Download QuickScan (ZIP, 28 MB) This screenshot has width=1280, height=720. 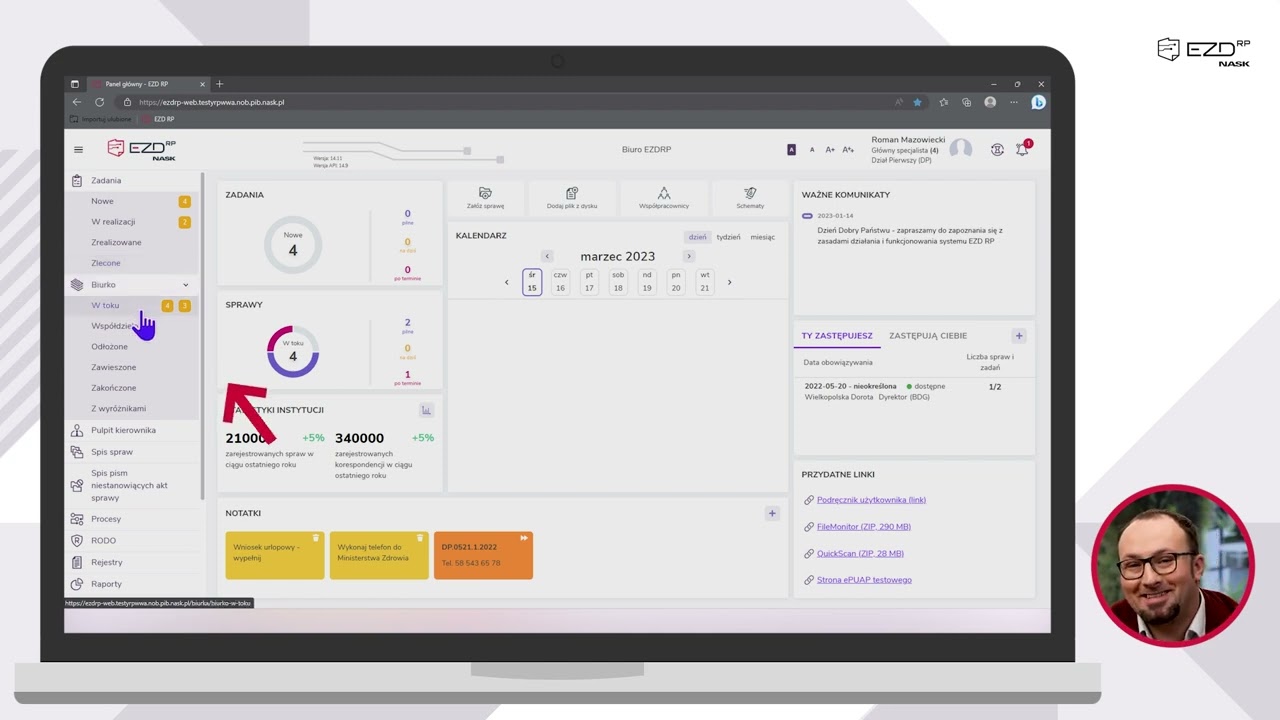point(860,553)
